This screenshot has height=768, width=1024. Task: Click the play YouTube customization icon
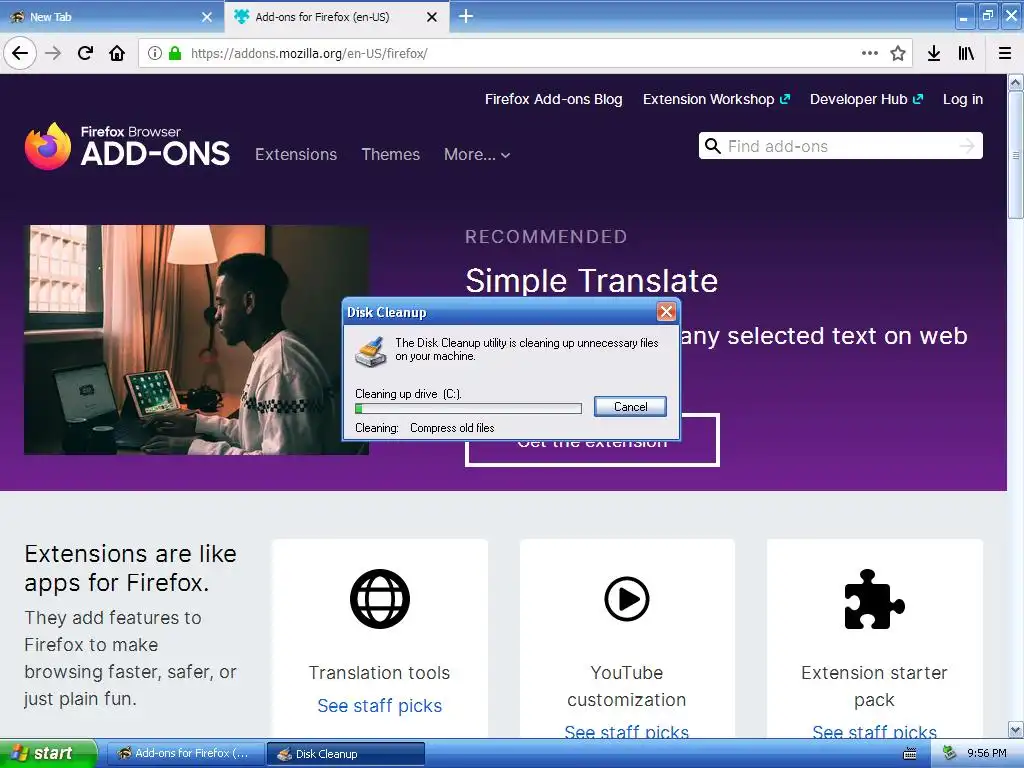pos(626,599)
